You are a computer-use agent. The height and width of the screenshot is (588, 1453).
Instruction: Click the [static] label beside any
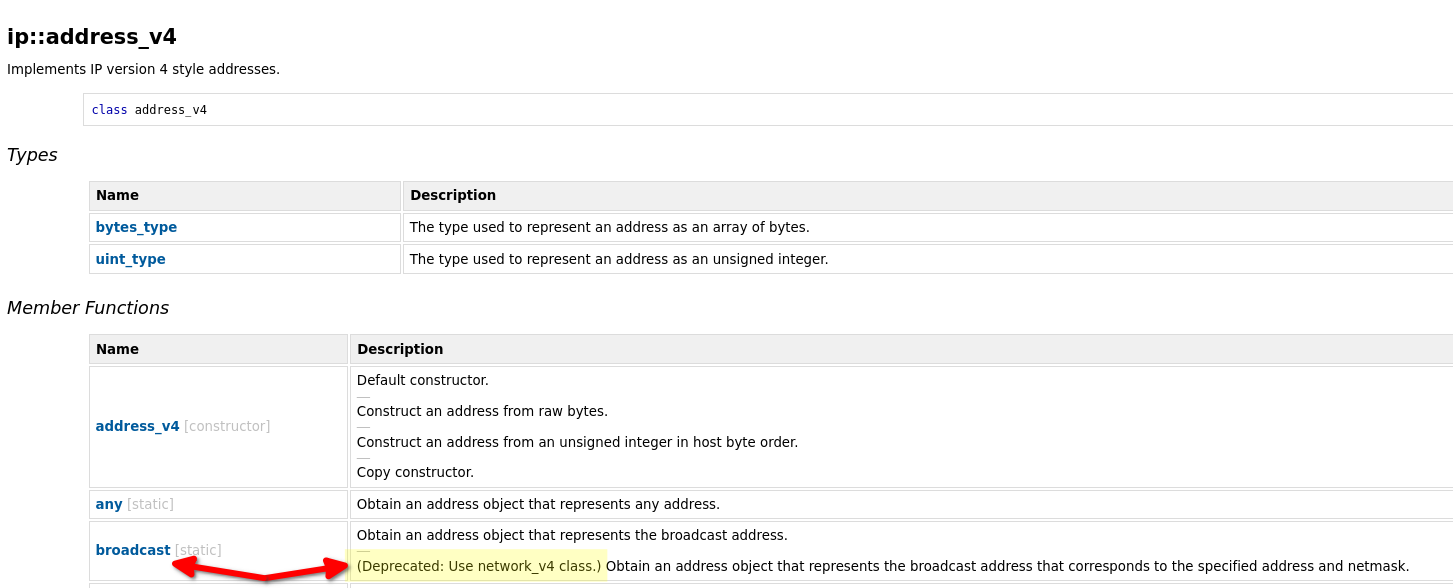point(150,504)
